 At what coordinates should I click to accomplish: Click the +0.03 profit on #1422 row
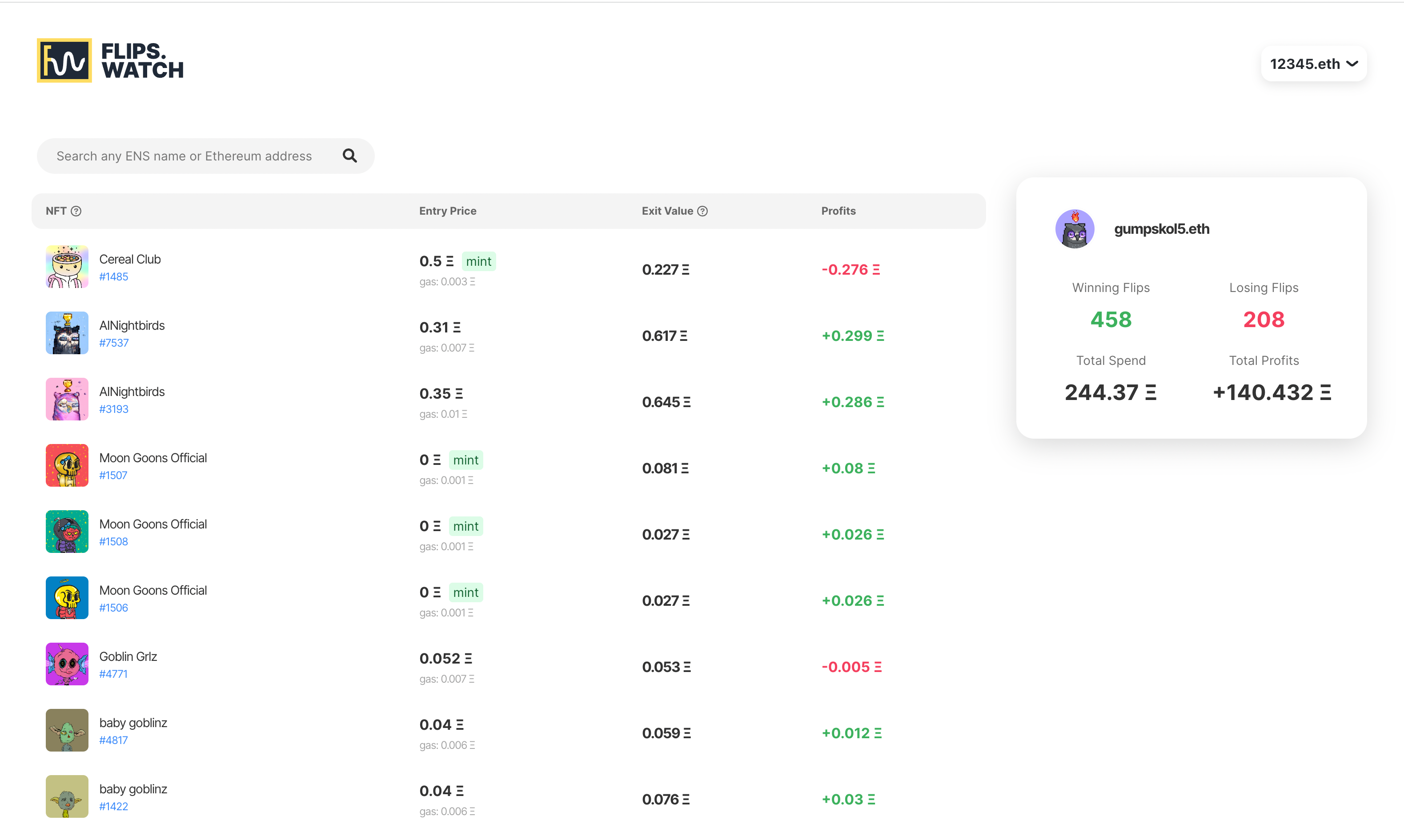(x=849, y=800)
